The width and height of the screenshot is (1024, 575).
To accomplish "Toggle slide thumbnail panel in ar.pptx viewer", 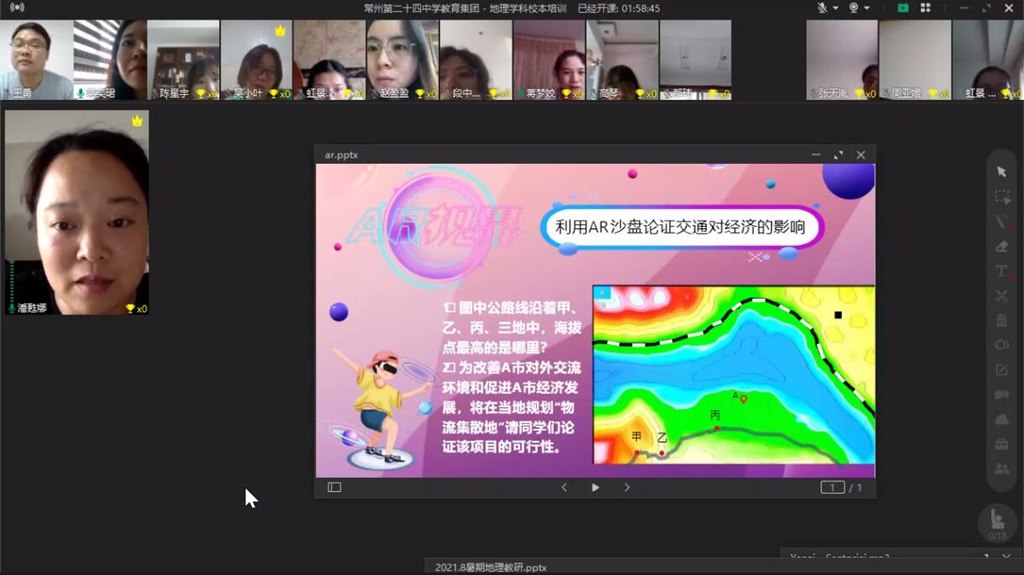I will 334,487.
